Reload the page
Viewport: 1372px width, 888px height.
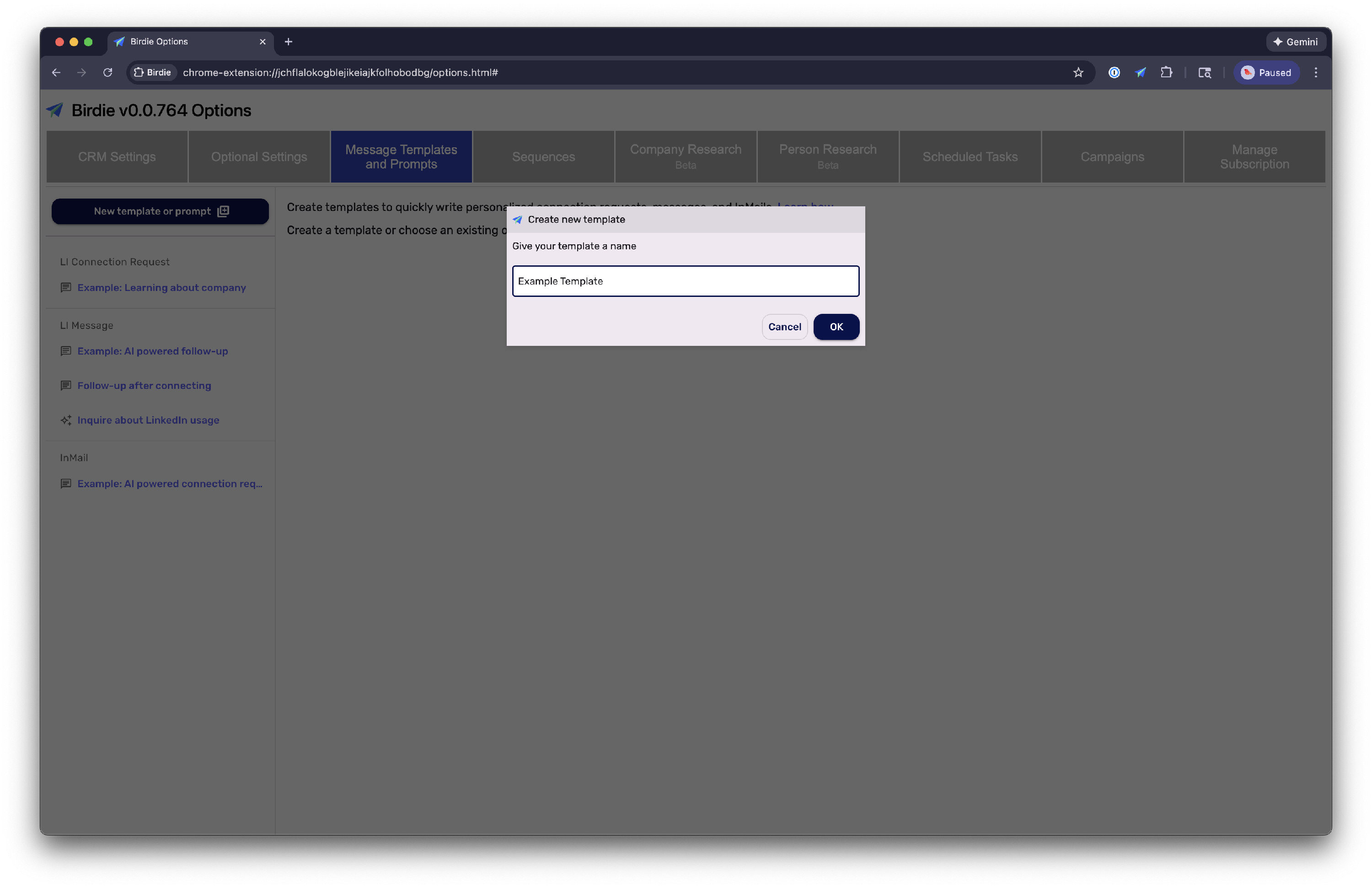coord(108,73)
